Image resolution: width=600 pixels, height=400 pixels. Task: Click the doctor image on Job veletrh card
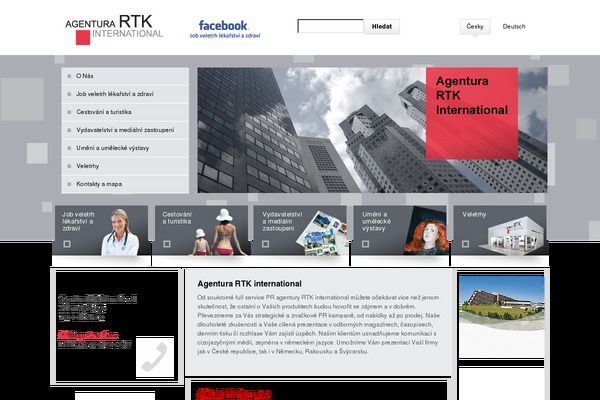[x=121, y=232]
